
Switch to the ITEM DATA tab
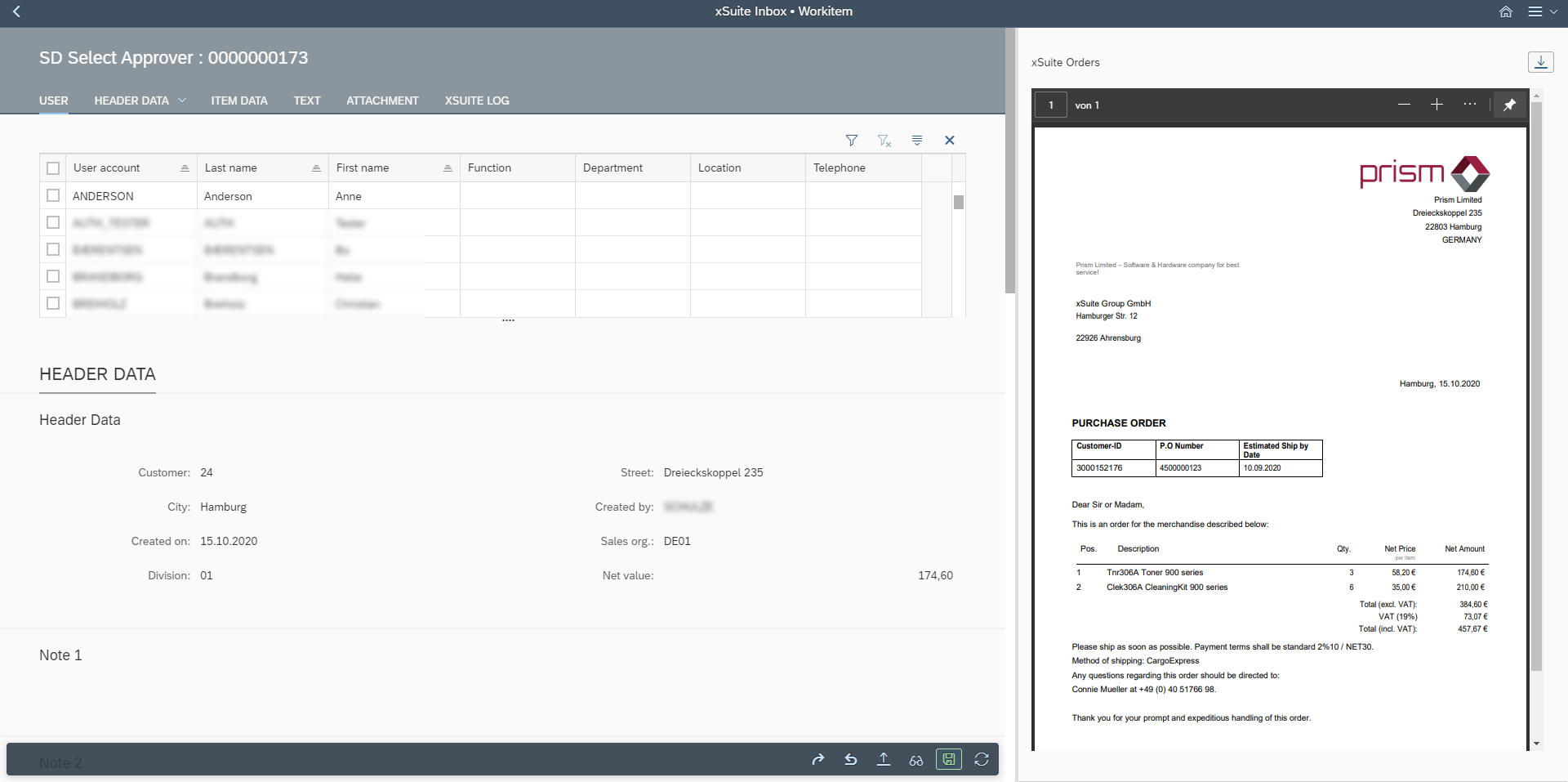click(x=238, y=101)
